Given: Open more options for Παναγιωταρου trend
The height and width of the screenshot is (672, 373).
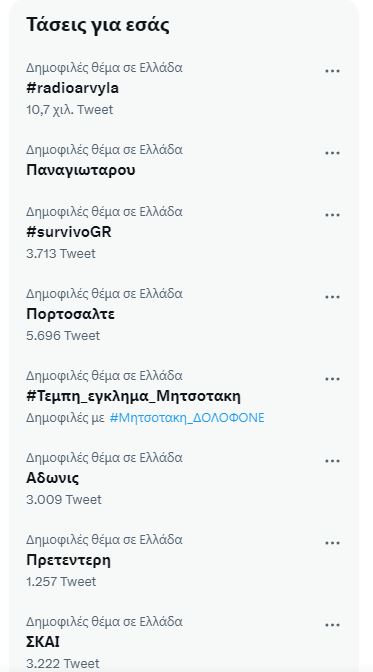Looking at the screenshot, I should pyautogui.click(x=332, y=153).
